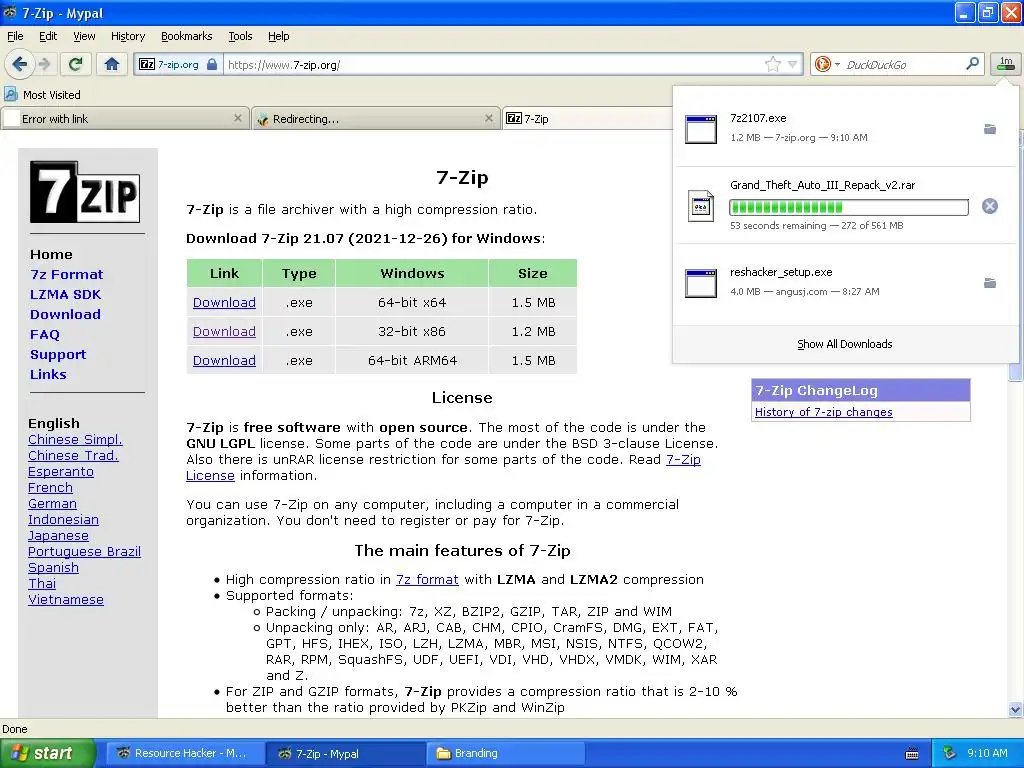Focus the DuckDuckGo search field

coord(904,65)
